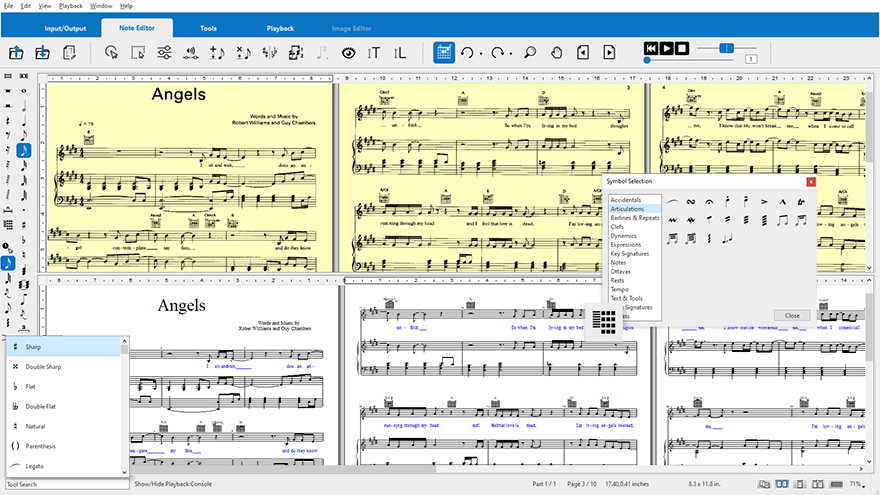Image resolution: width=880 pixels, height=495 pixels.
Task: Click the tempo slider blue handle
Action: point(726,48)
